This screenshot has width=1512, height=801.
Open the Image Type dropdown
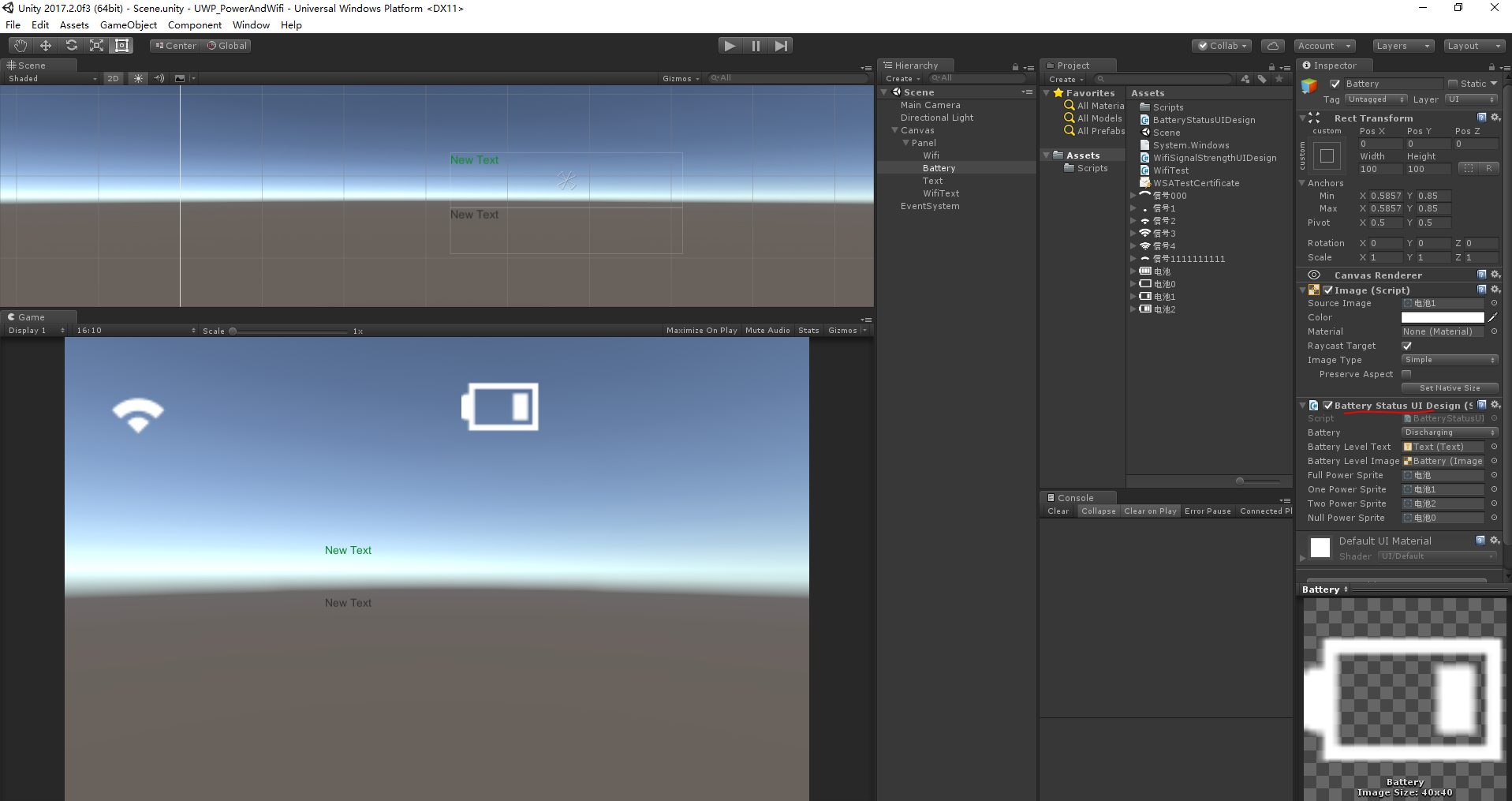pos(1449,360)
